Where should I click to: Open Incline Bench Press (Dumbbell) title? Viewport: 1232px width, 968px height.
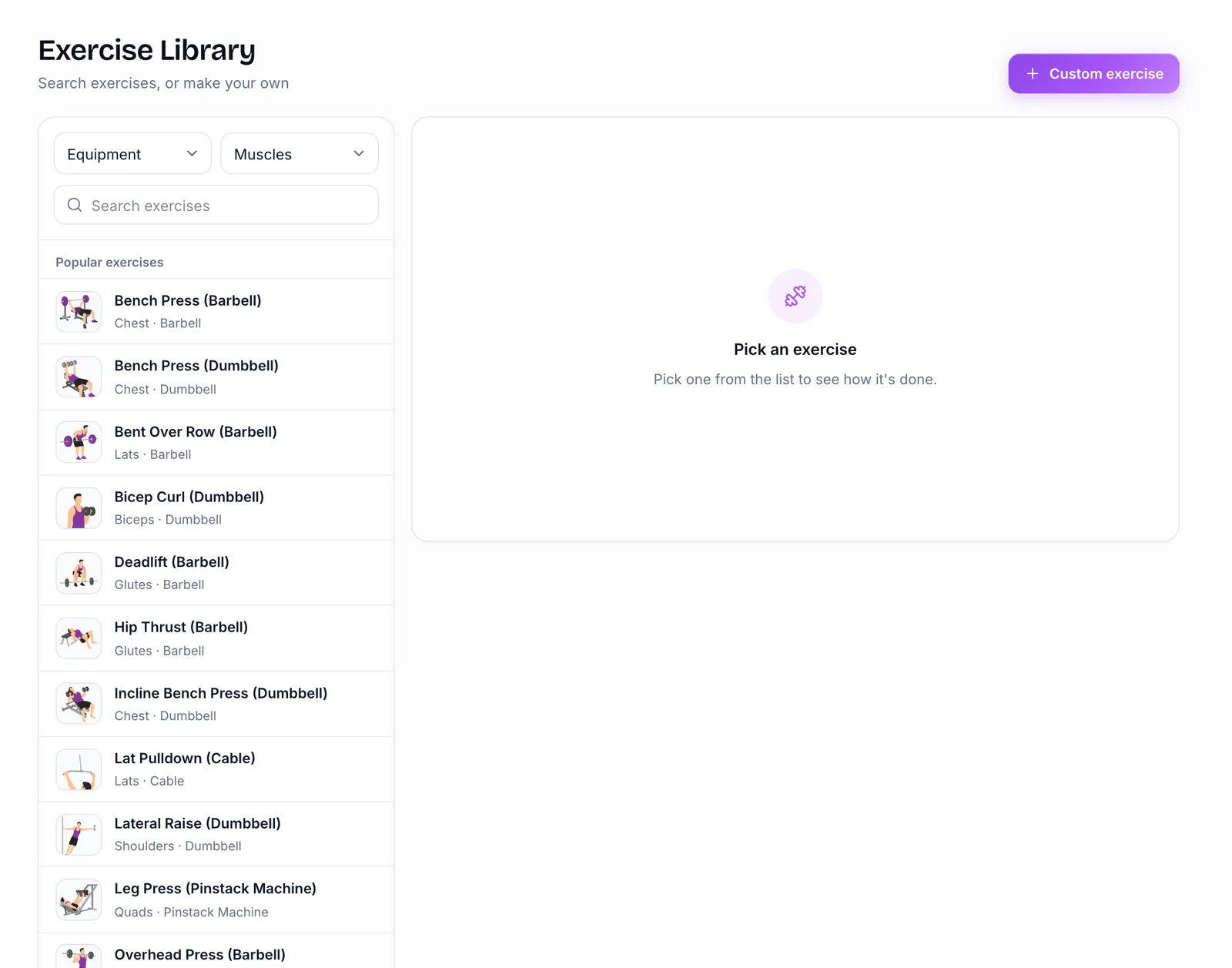(221, 693)
